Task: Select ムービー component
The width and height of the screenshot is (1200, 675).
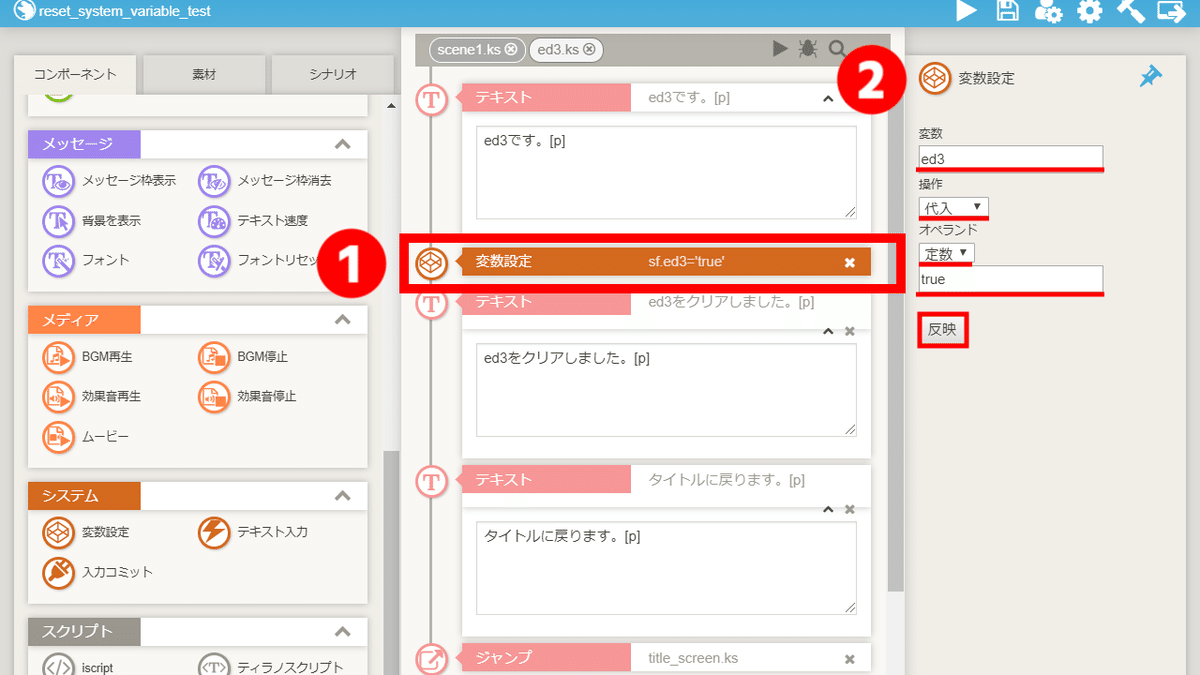Action: pyautogui.click(x=86, y=436)
